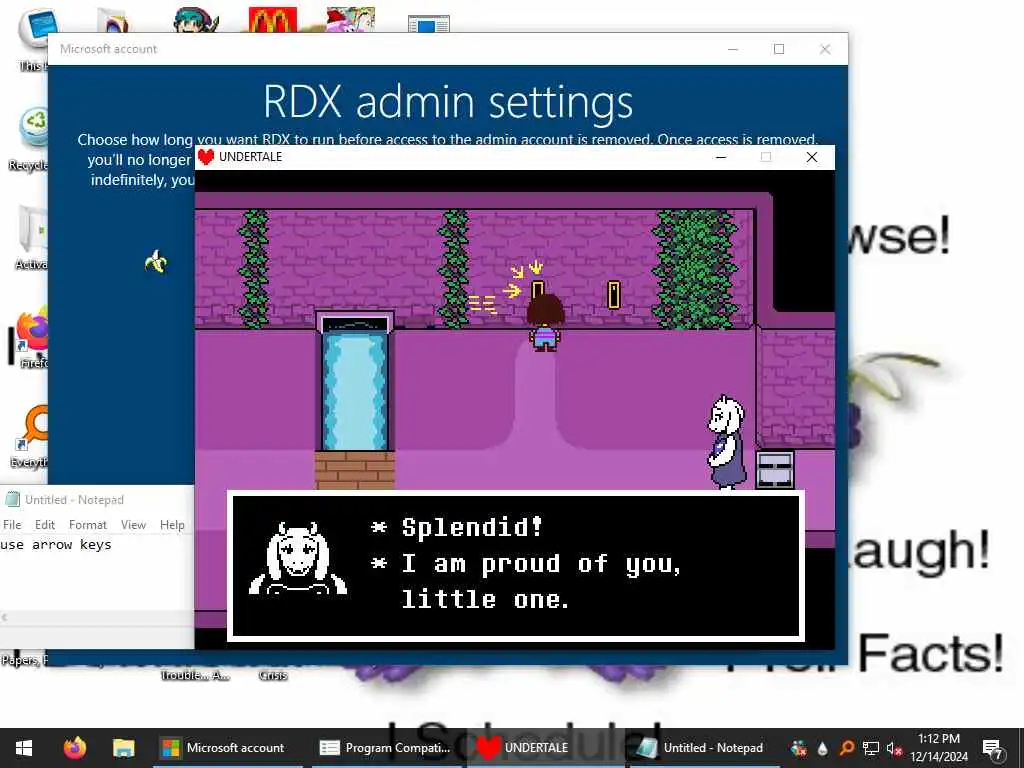
Task: Click the left yellow wall switch in game
Action: coord(537,289)
